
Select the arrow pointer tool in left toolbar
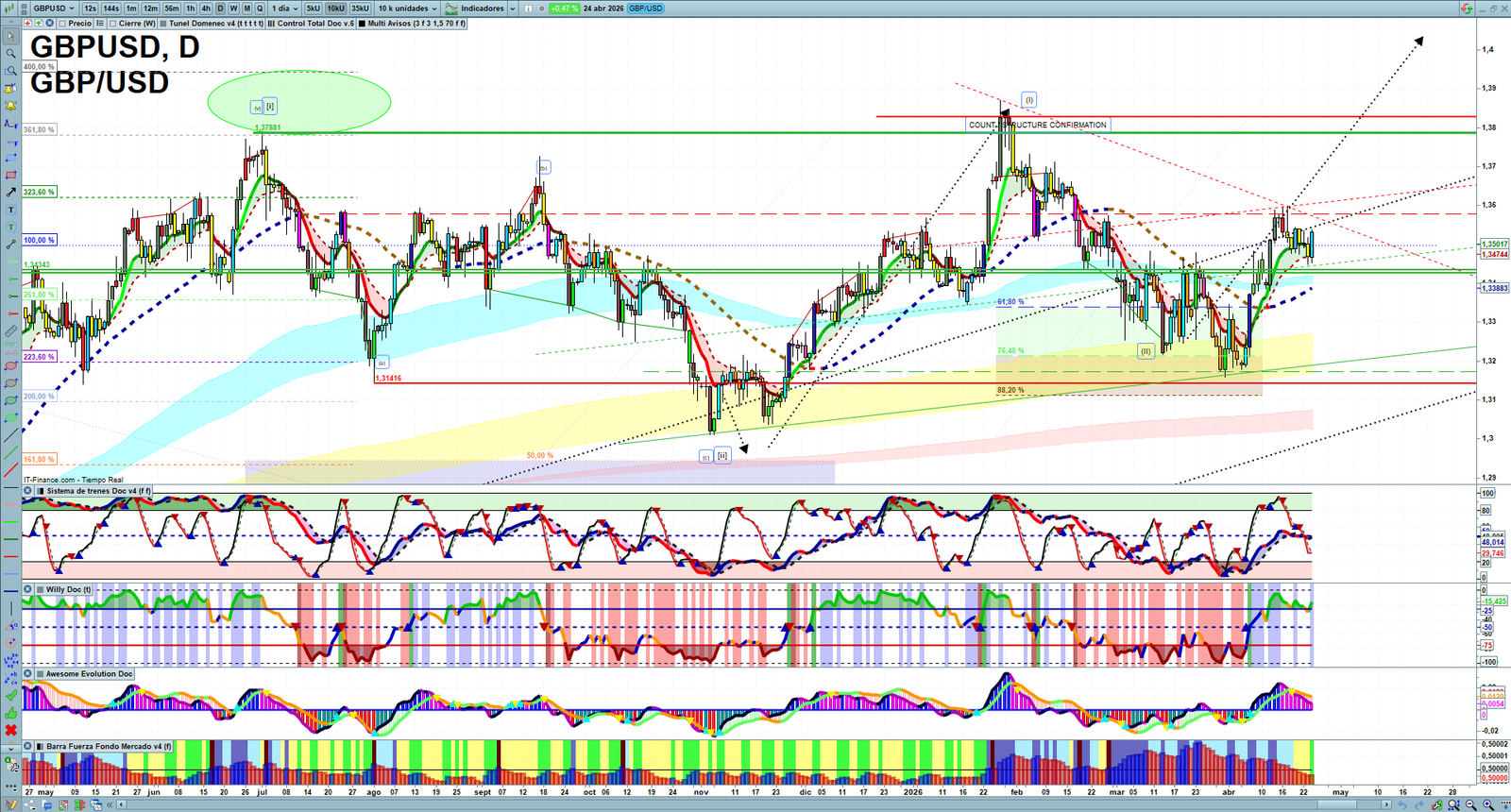point(10,37)
